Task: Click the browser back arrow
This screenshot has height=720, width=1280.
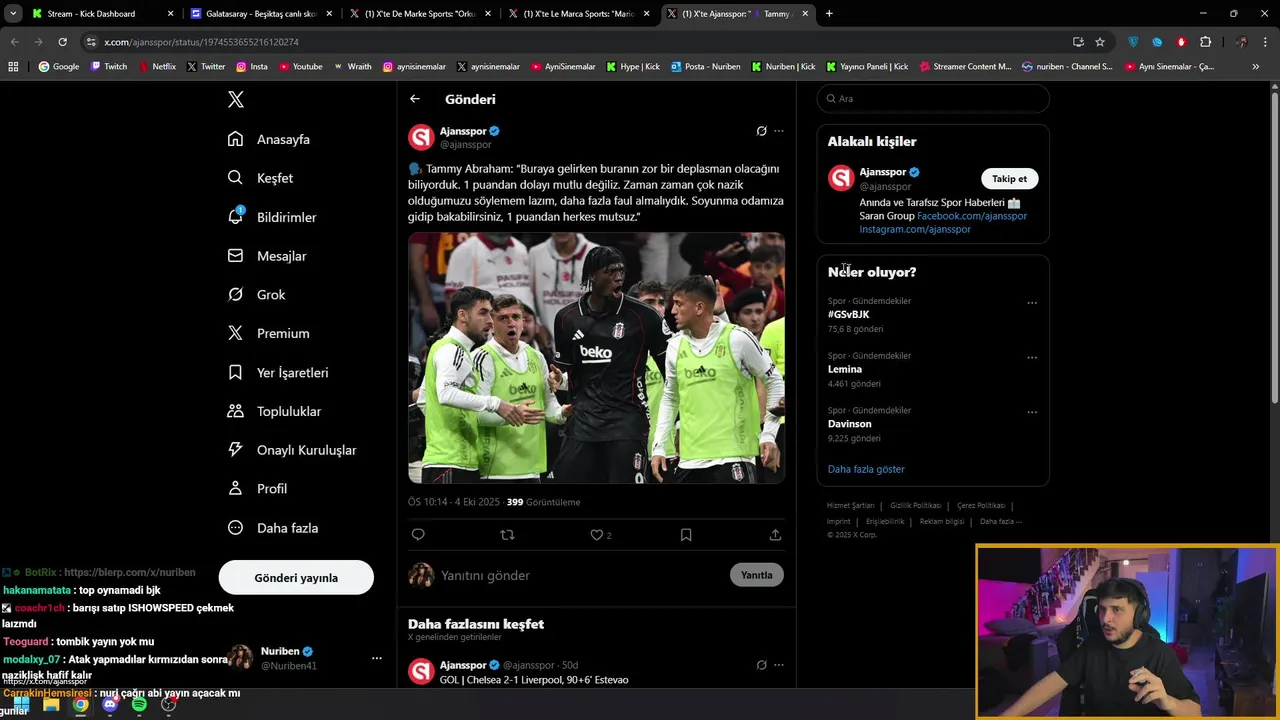Action: [x=14, y=42]
